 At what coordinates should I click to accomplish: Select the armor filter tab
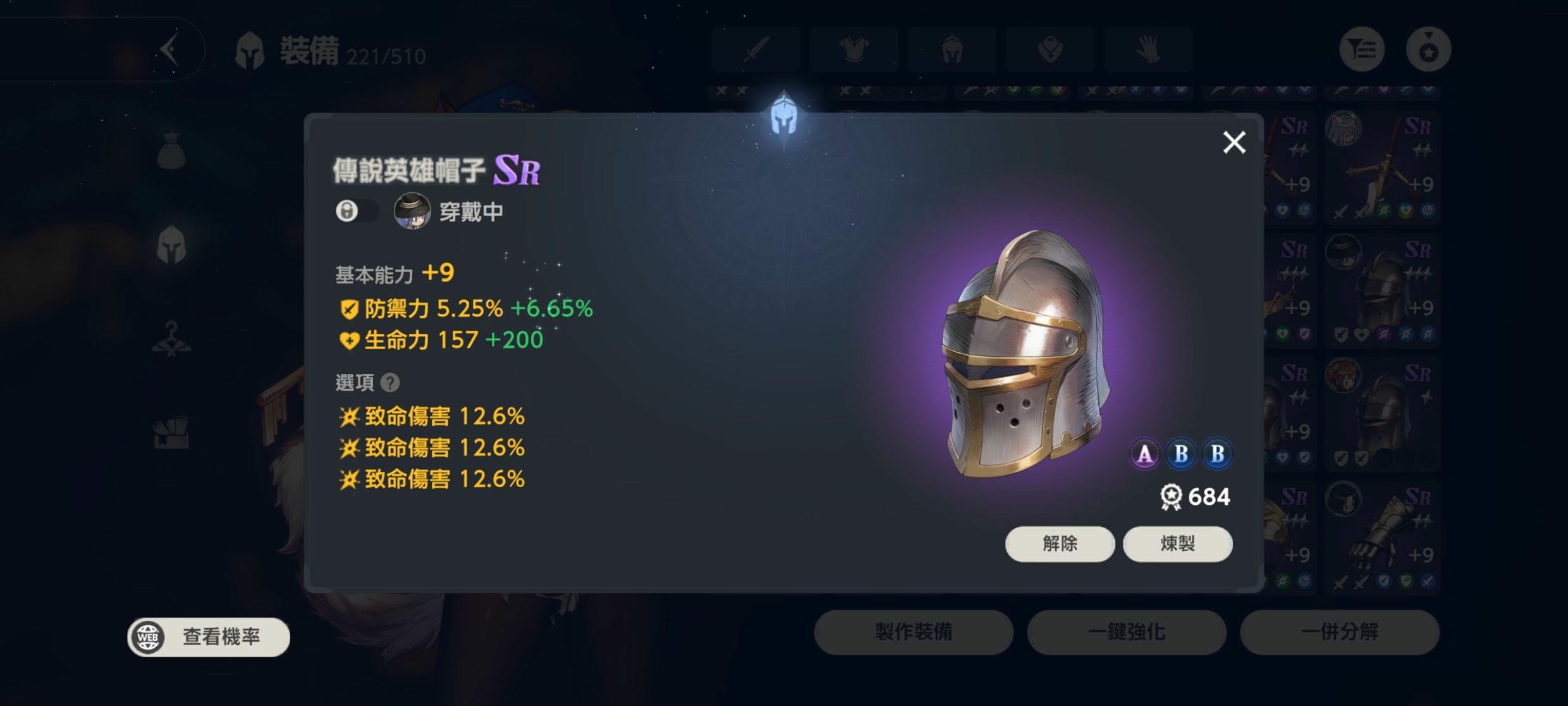[x=854, y=49]
